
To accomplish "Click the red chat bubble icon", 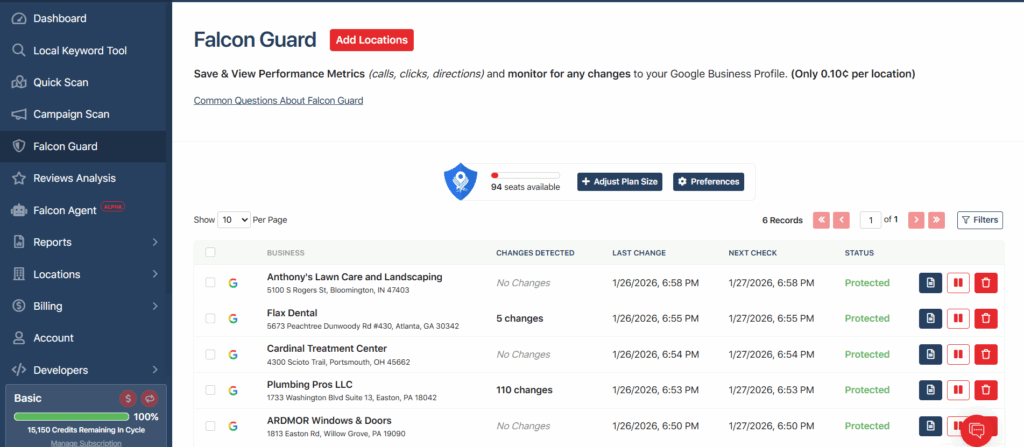I will pyautogui.click(x=977, y=430).
